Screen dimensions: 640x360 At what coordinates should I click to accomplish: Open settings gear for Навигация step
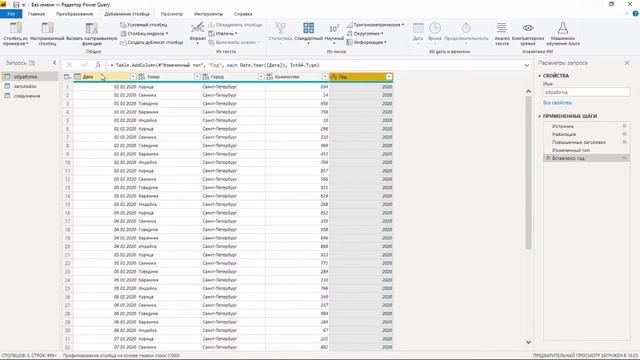[624, 134]
